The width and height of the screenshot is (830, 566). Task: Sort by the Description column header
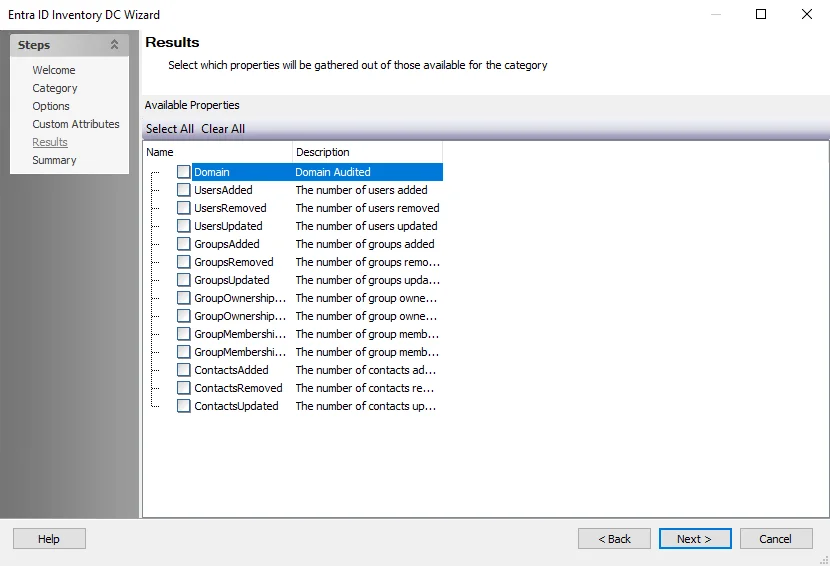point(367,152)
